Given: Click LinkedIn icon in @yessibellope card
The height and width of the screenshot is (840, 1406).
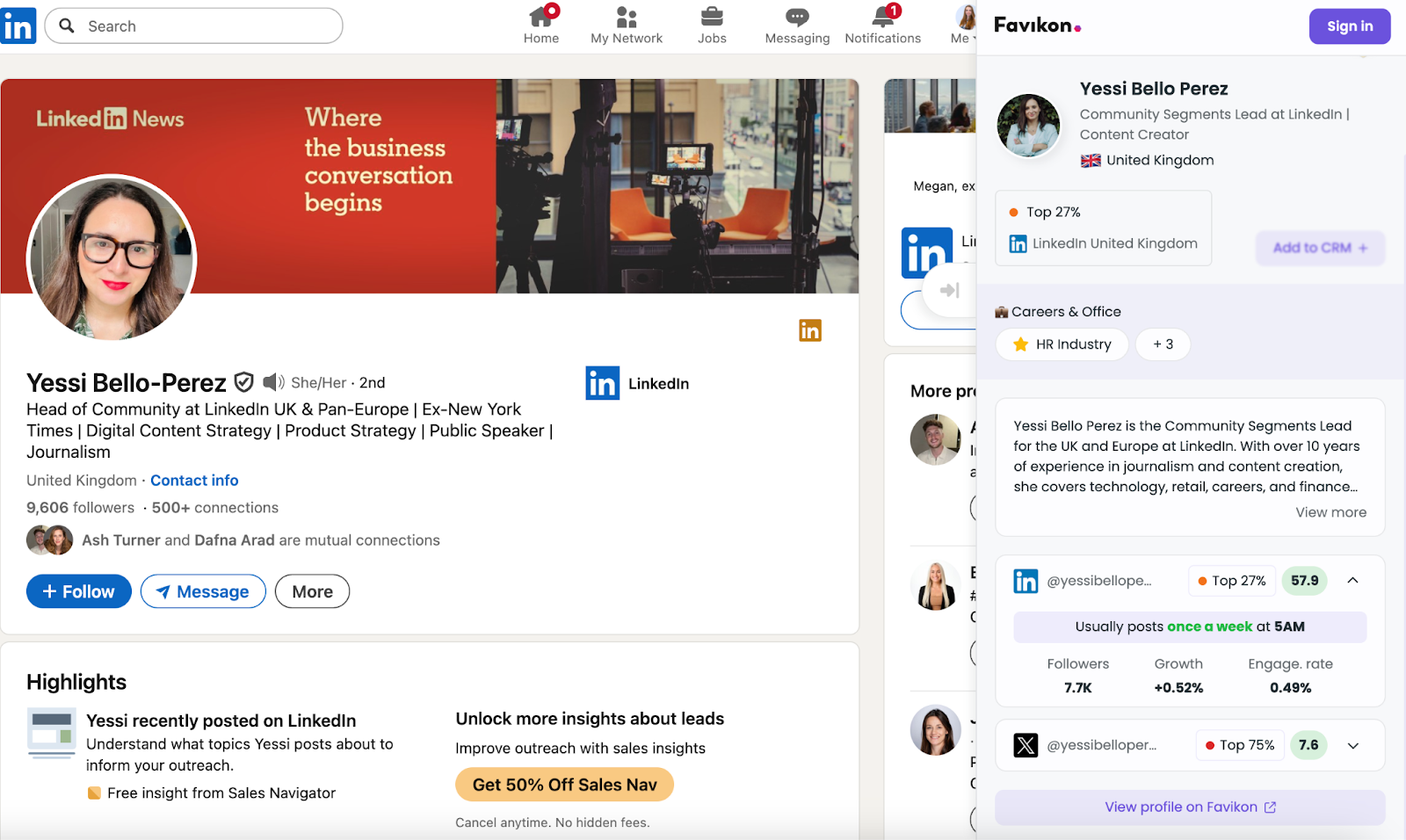Looking at the screenshot, I should click(x=1026, y=581).
